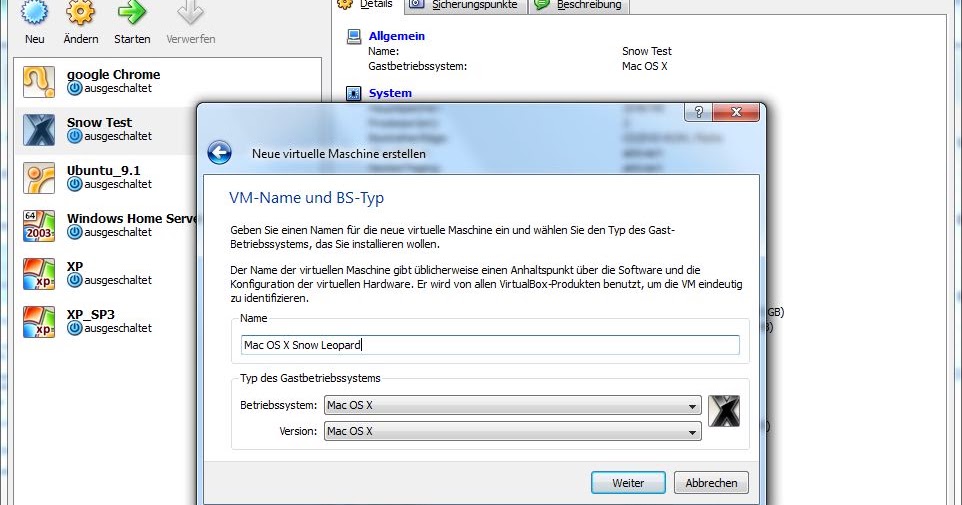Close the wizard dialog with X

[736, 112]
